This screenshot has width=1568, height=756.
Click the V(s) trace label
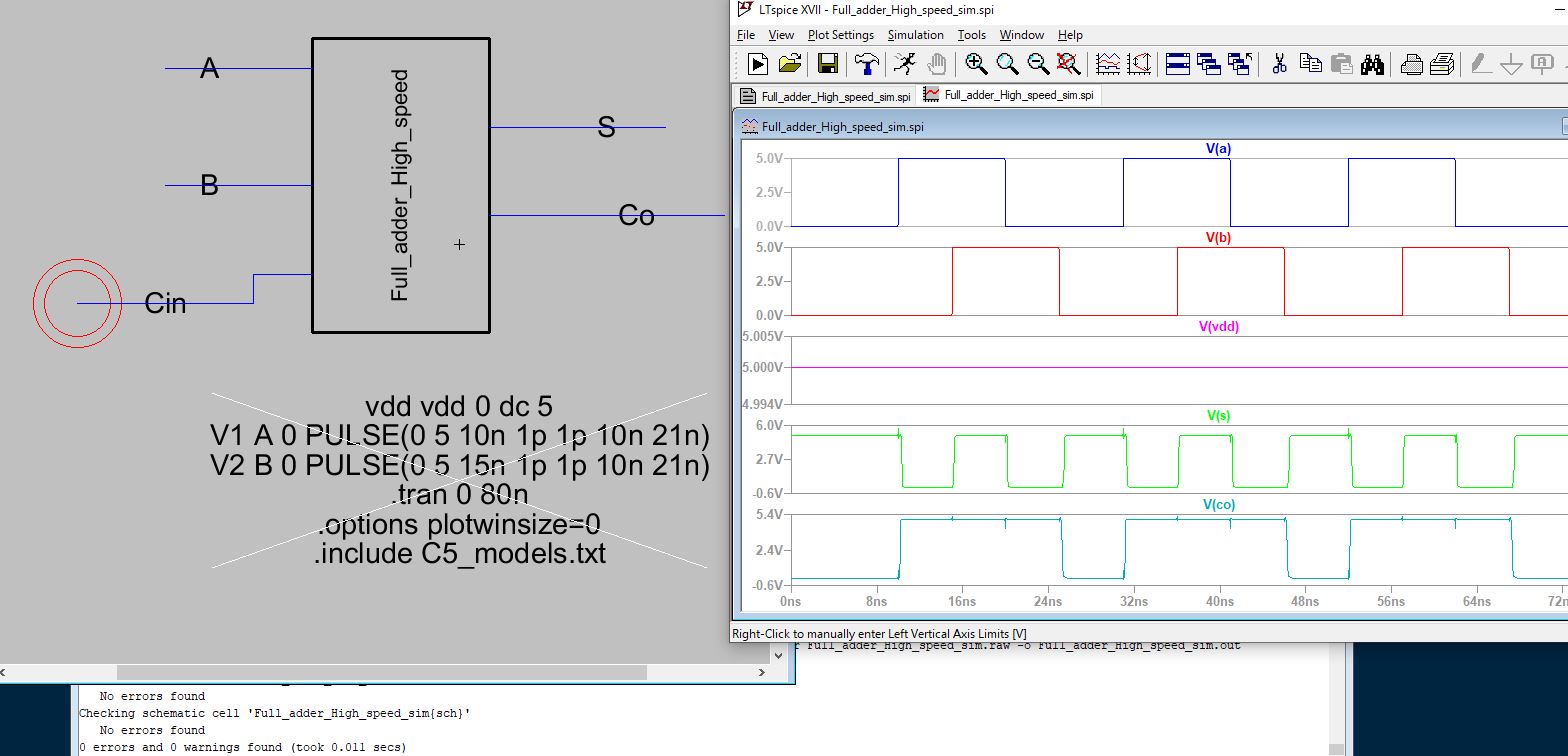tap(1218, 415)
